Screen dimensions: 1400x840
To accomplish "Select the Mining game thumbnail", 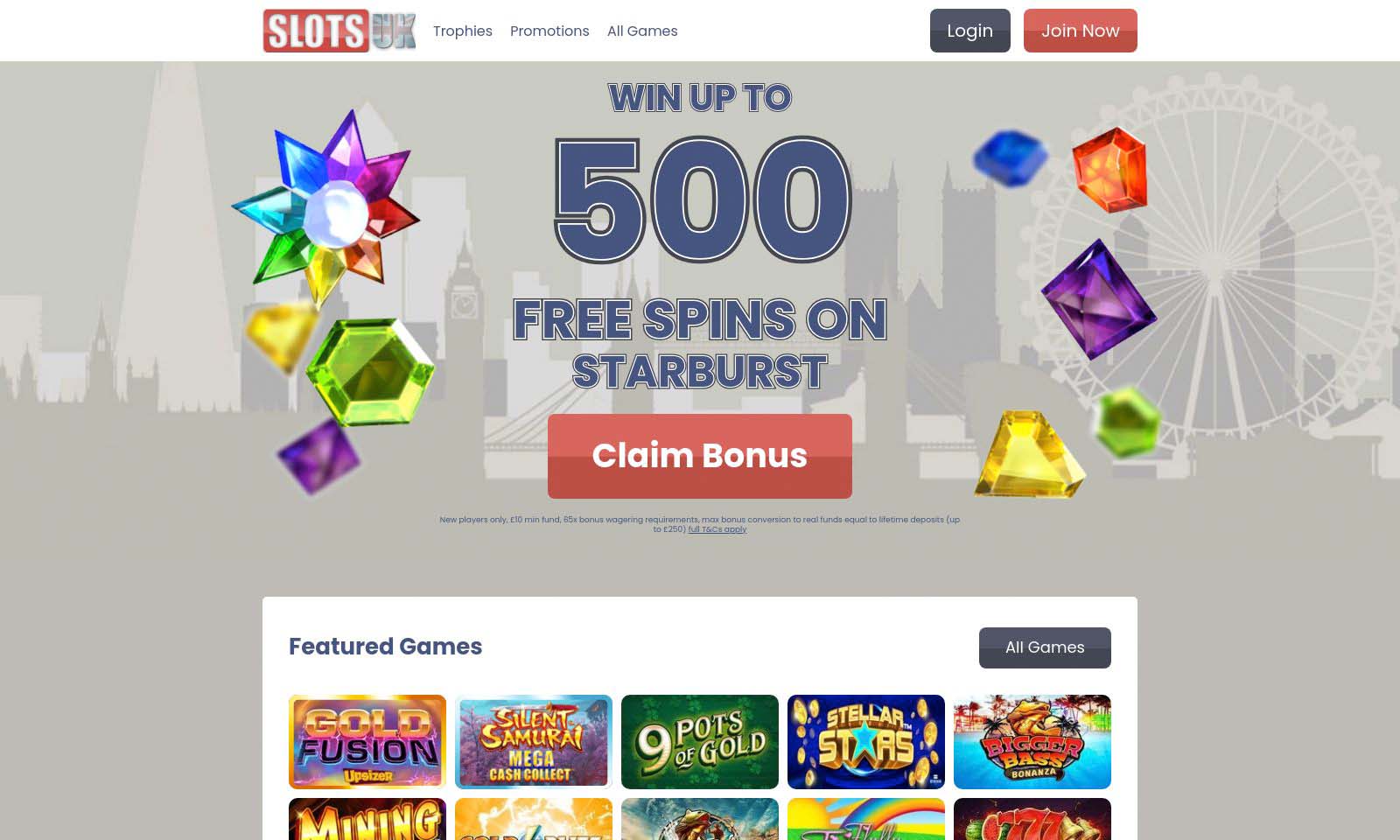I will [367, 819].
